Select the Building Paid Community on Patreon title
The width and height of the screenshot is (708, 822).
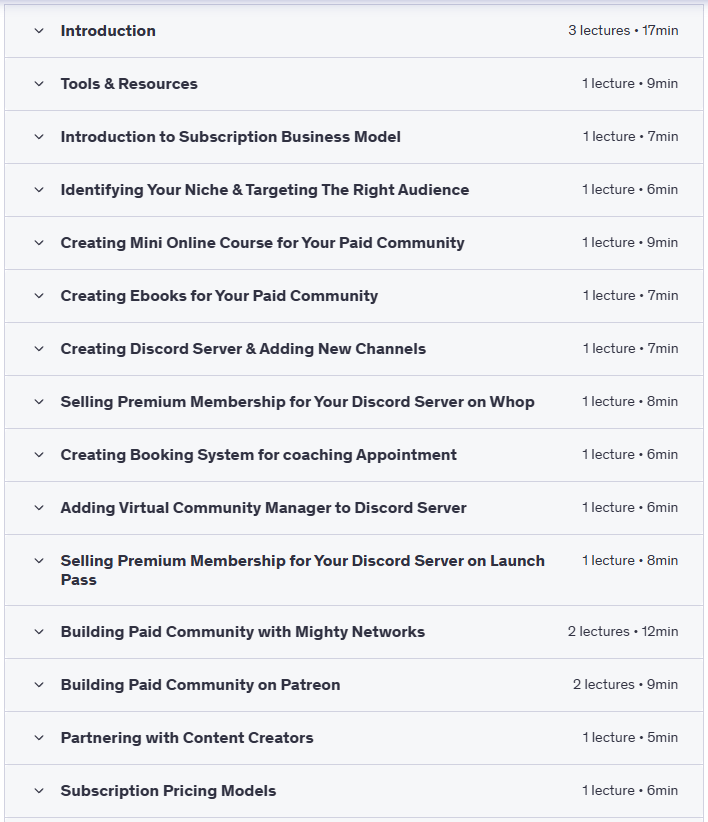tap(200, 685)
